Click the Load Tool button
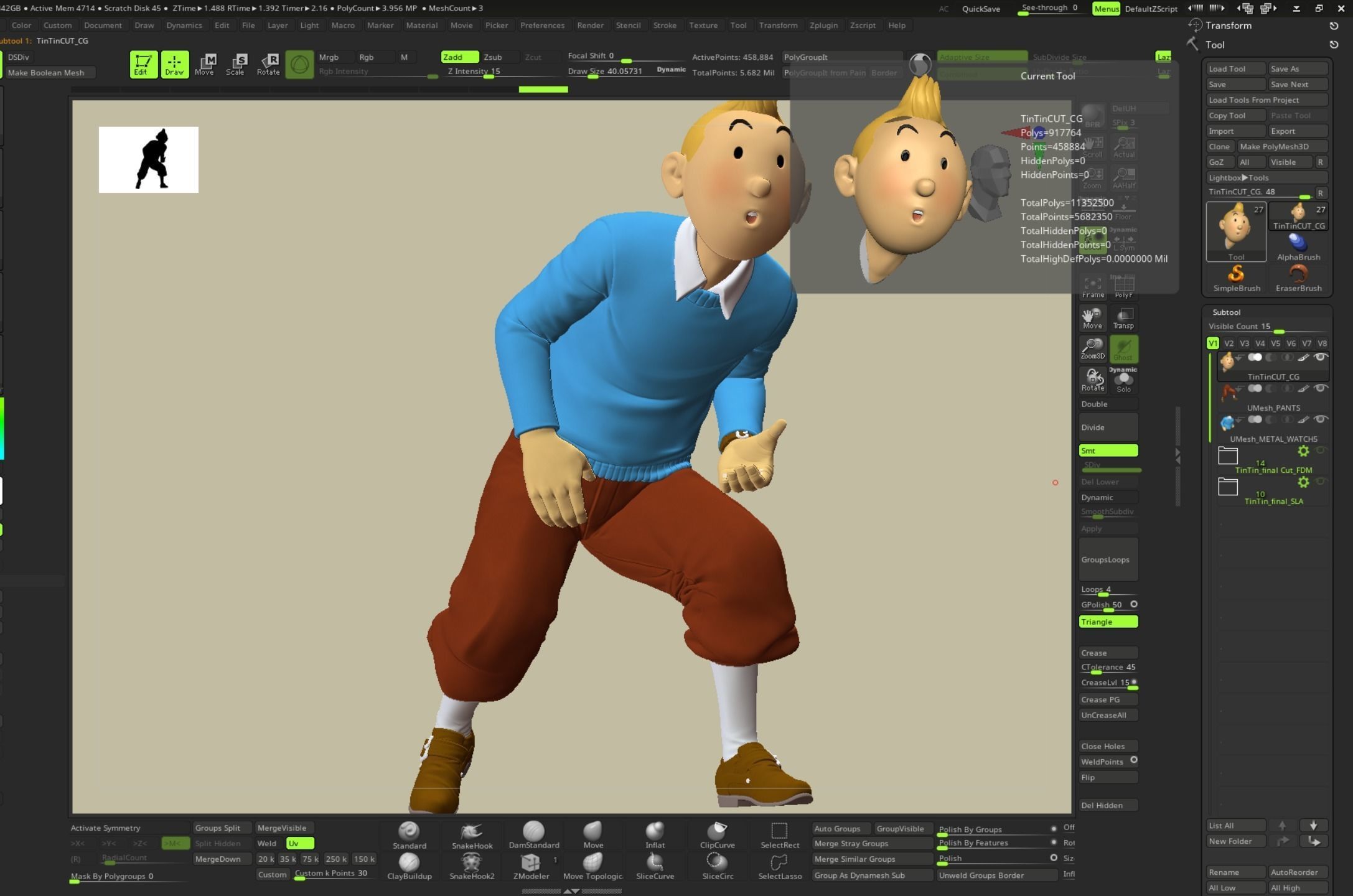The image size is (1353, 896). point(1236,68)
